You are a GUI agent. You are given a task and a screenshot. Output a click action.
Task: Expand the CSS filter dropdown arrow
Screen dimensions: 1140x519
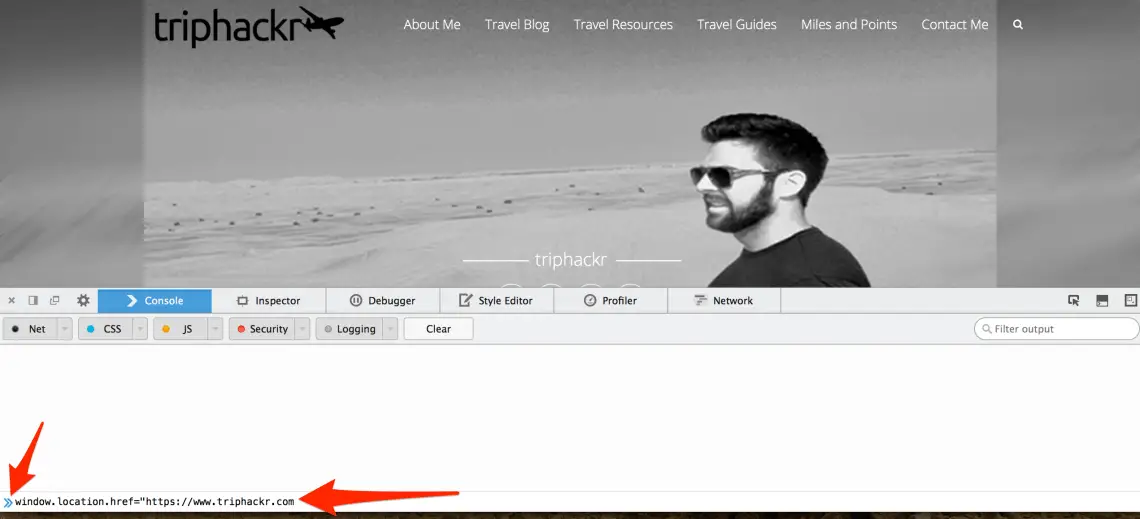(140, 329)
